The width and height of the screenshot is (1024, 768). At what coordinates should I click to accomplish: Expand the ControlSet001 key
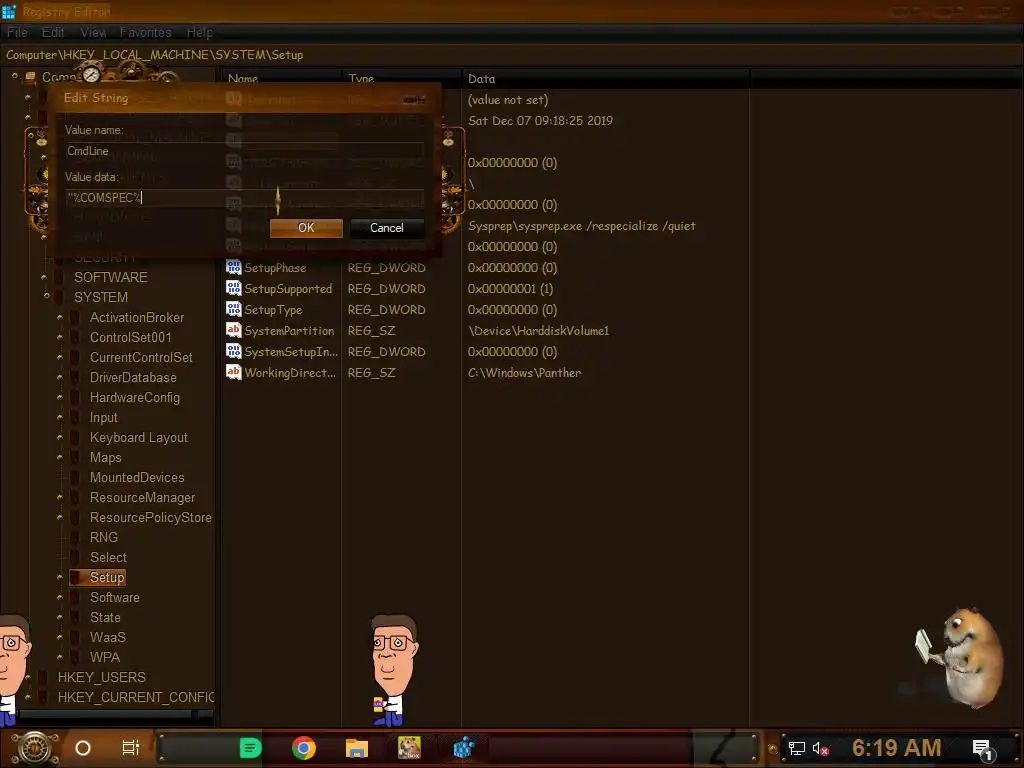point(60,338)
